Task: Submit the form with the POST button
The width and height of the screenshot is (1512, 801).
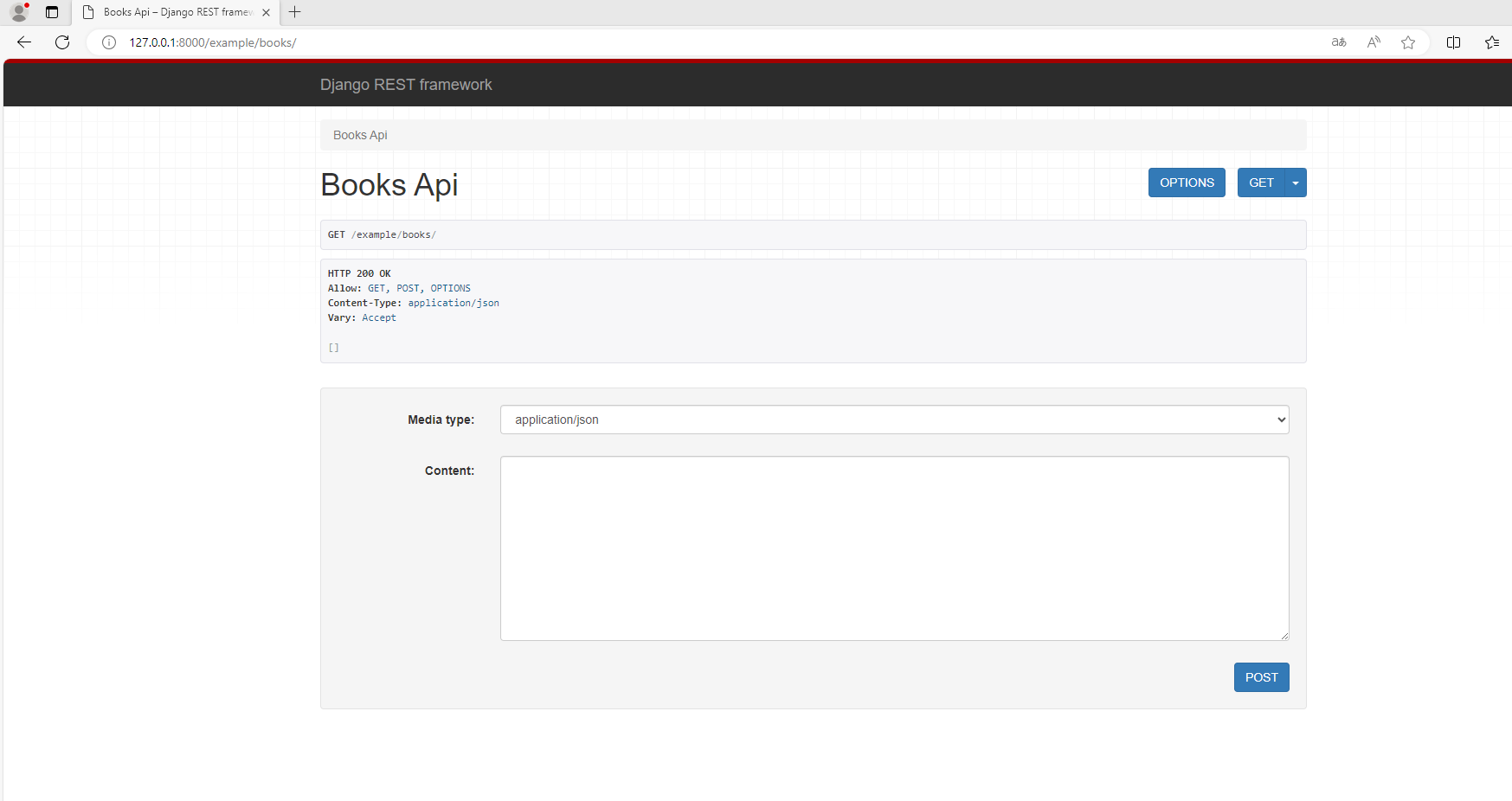Action: pyautogui.click(x=1261, y=677)
